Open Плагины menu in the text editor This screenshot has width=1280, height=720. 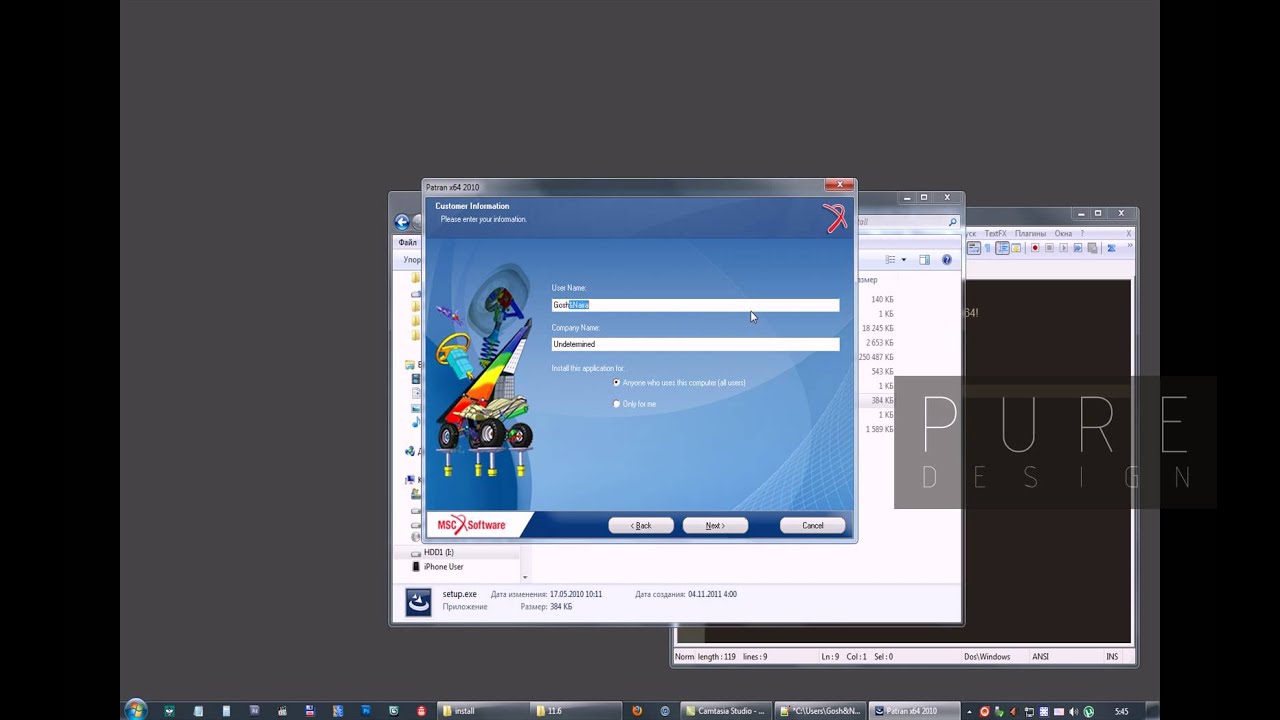pos(1030,234)
